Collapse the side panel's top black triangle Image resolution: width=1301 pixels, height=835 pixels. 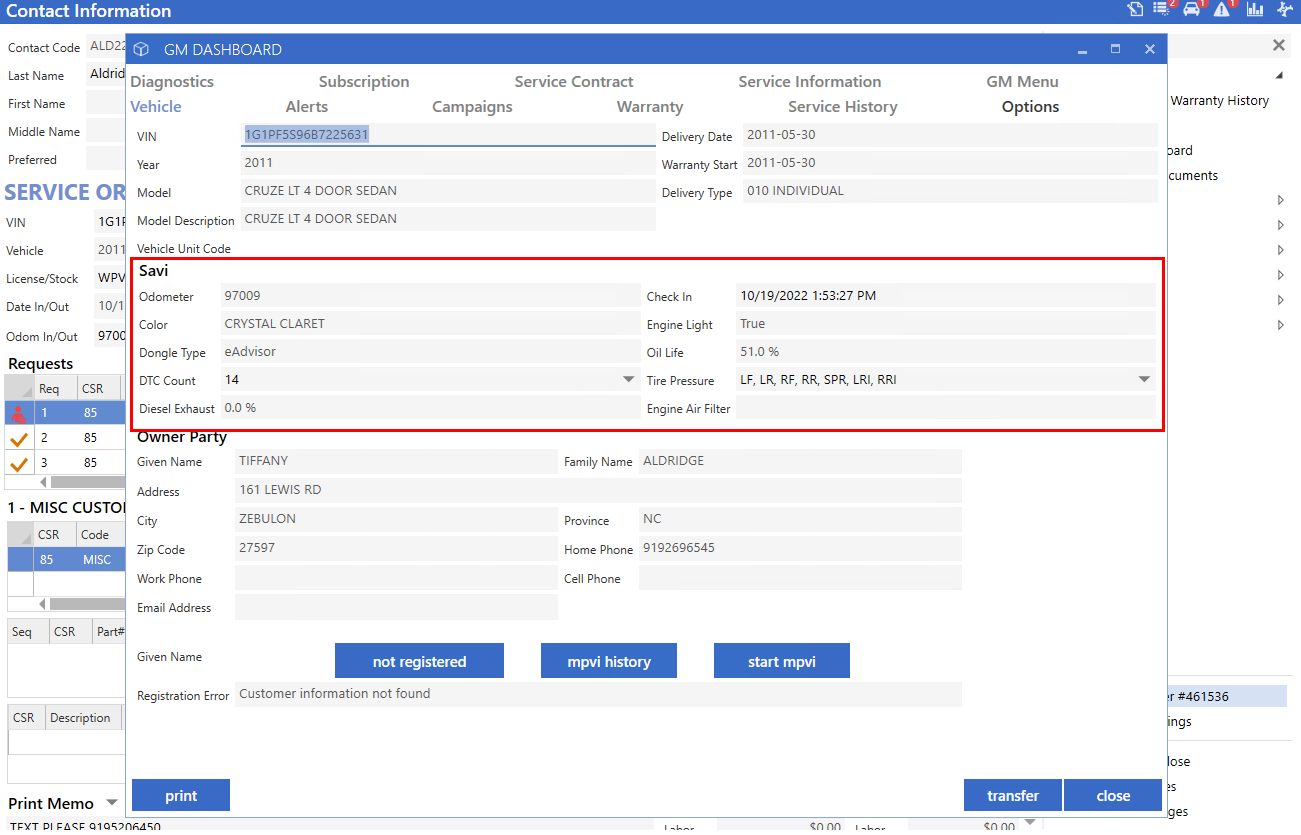1280,76
